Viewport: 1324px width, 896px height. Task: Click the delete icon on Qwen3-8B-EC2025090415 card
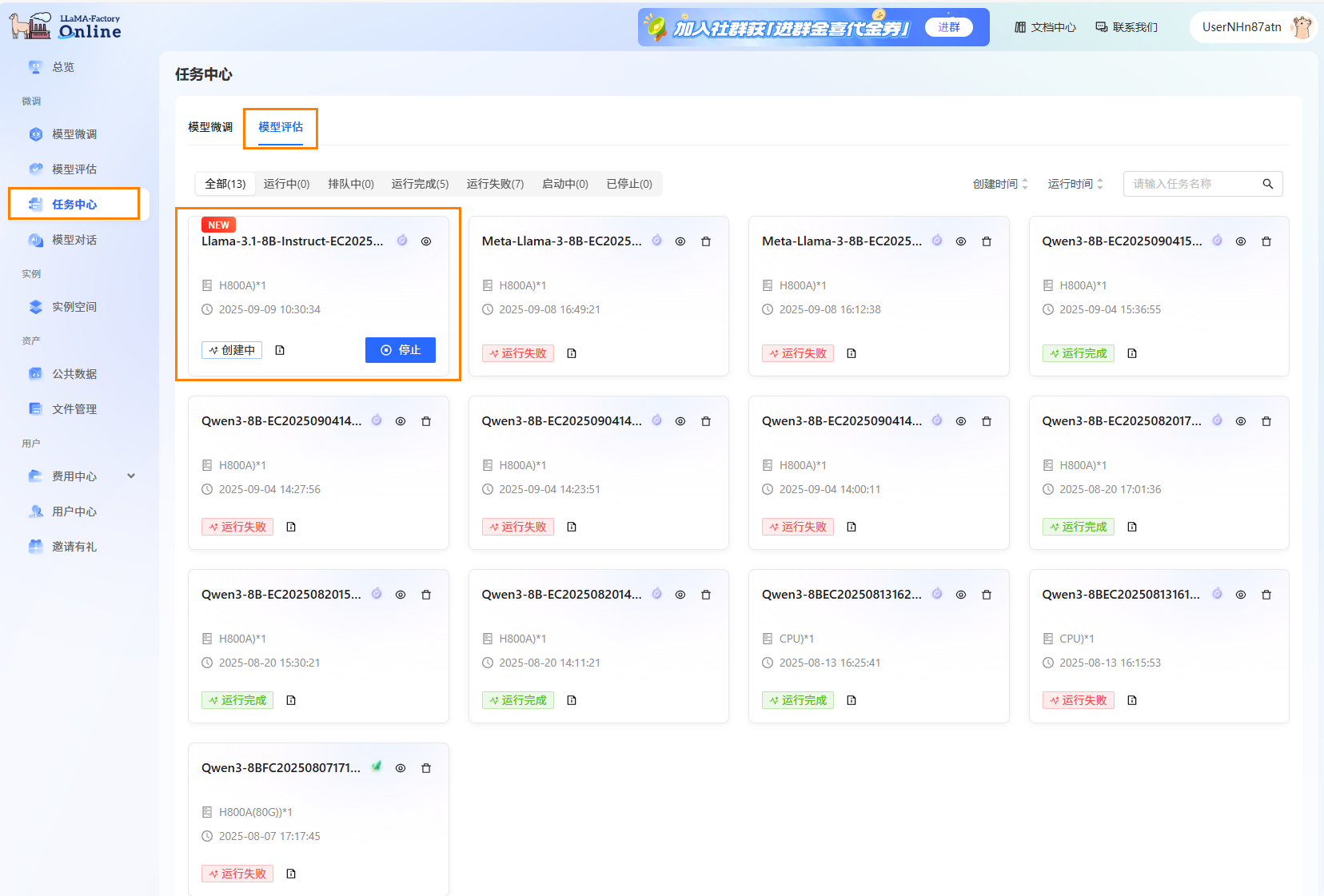pos(1266,241)
